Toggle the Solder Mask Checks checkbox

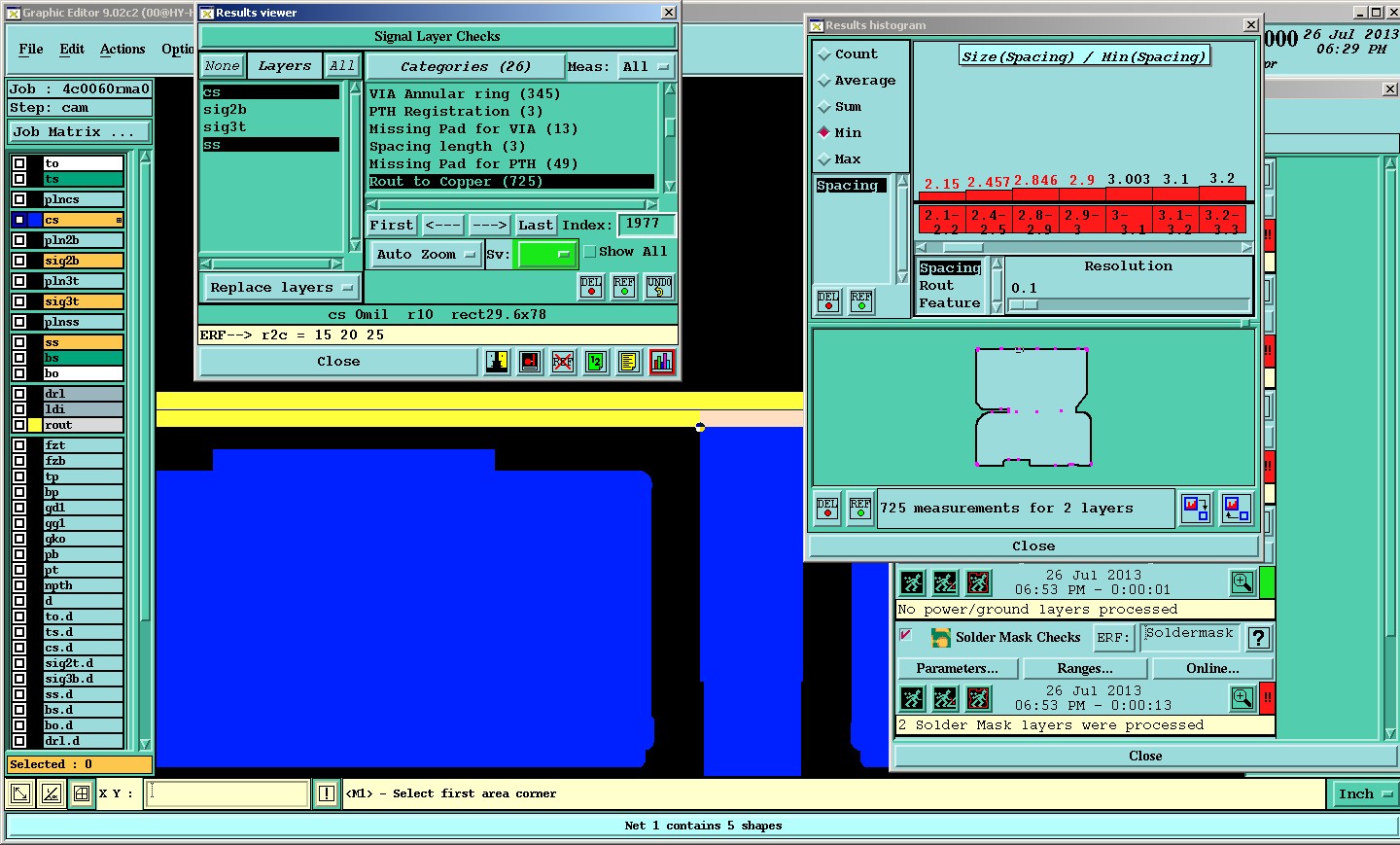pyautogui.click(x=905, y=636)
